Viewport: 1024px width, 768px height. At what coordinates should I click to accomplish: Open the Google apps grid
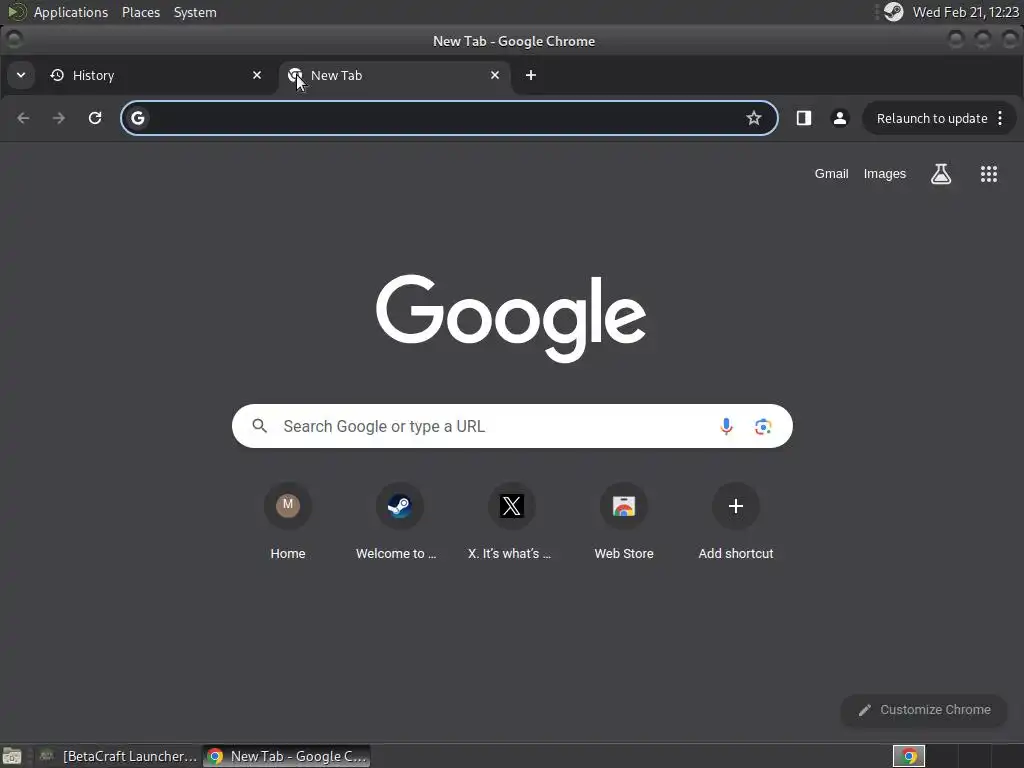[989, 174]
